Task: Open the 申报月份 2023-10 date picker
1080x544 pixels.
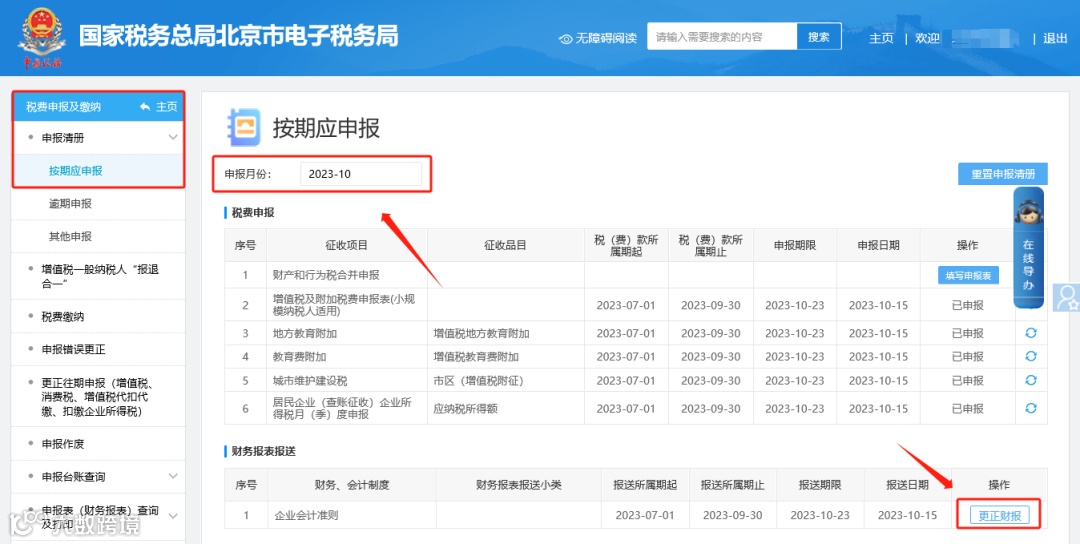Action: pyautogui.click(x=361, y=174)
